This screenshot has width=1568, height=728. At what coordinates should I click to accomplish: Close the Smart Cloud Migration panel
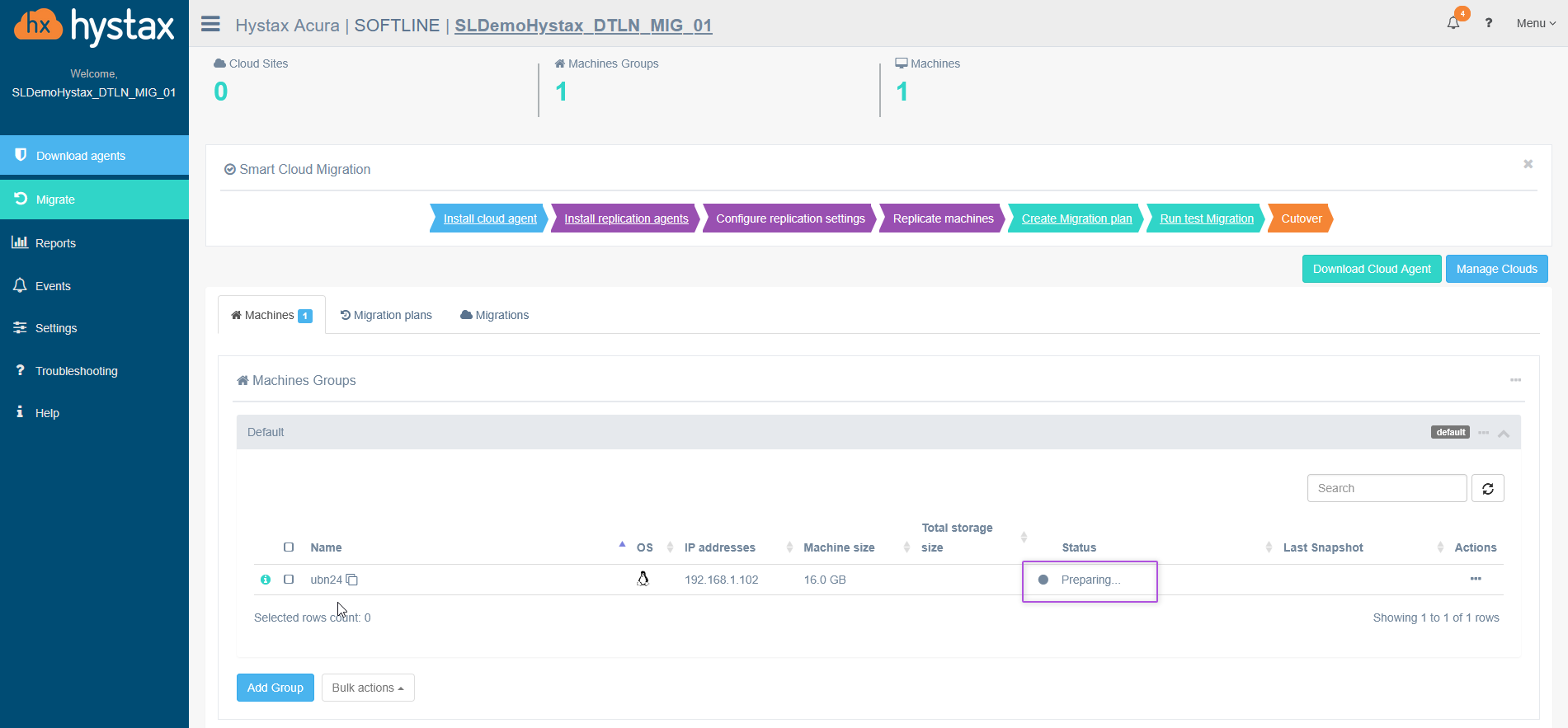pos(1528,164)
